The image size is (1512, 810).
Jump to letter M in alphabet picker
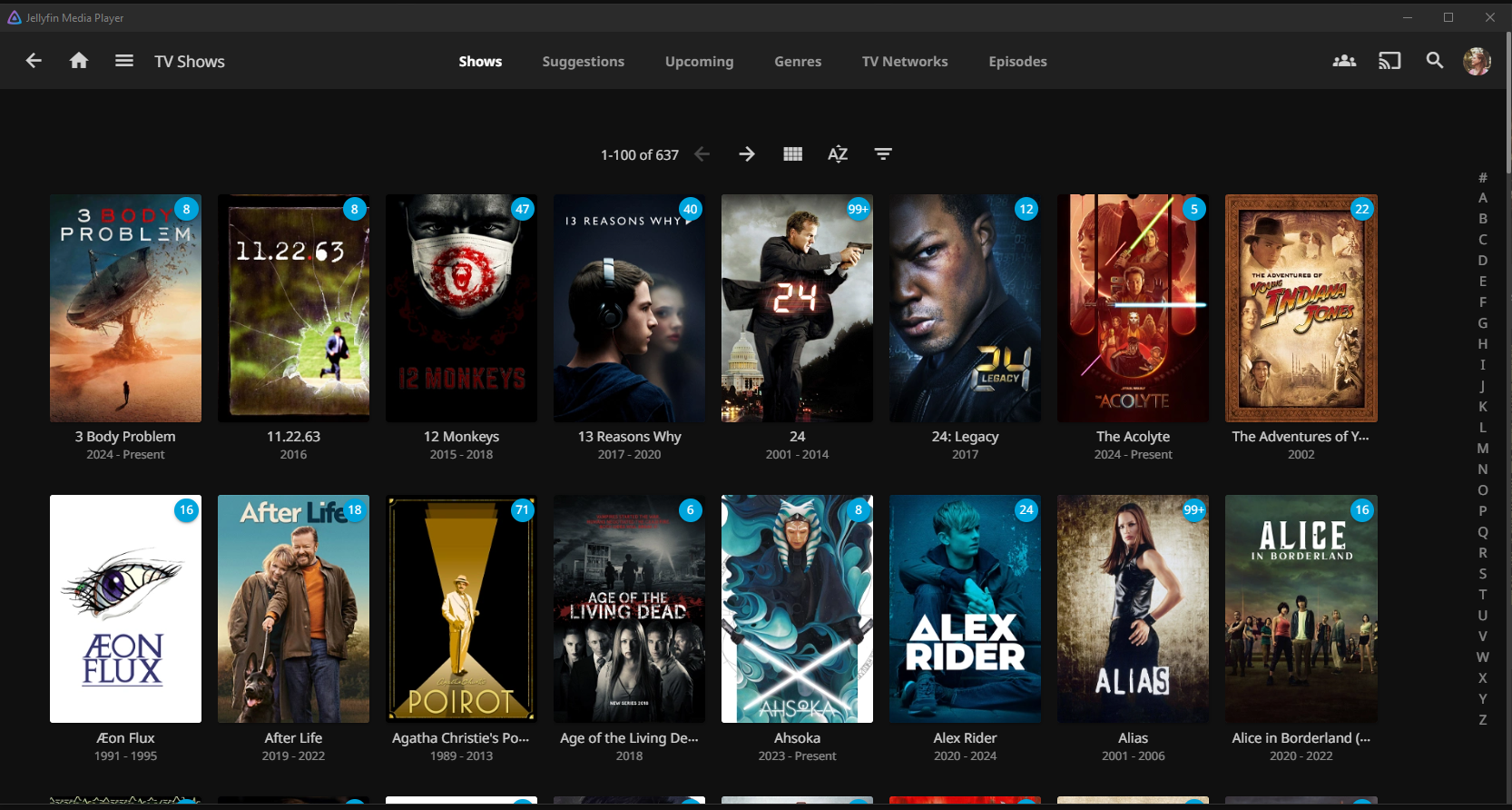1483,449
